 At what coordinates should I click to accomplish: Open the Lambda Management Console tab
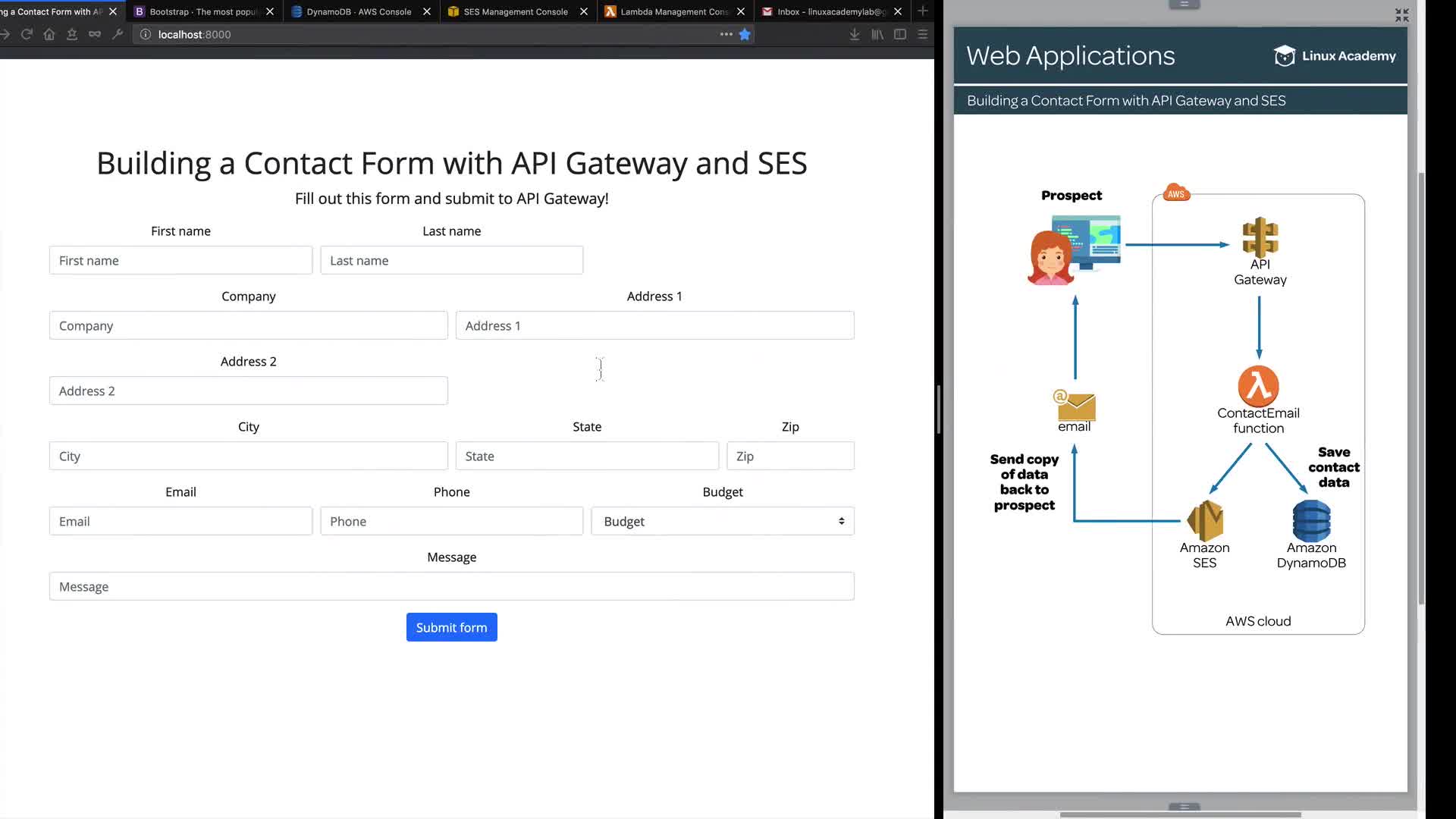tap(673, 11)
